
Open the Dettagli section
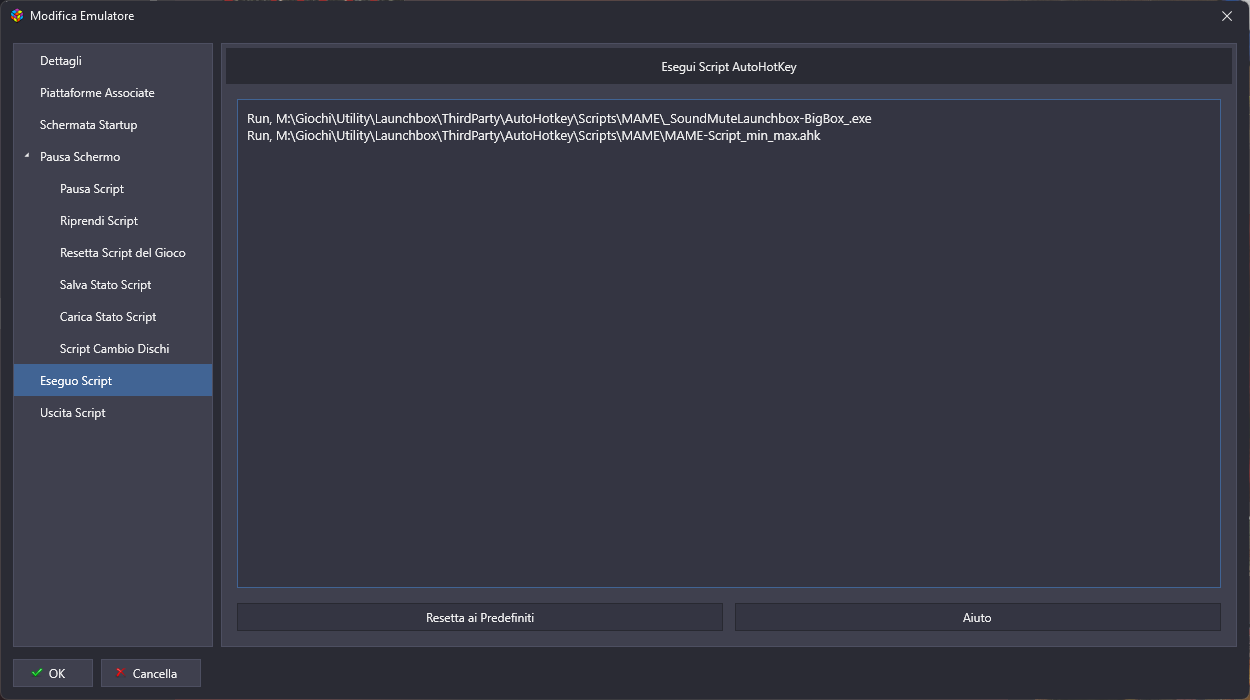112,61
